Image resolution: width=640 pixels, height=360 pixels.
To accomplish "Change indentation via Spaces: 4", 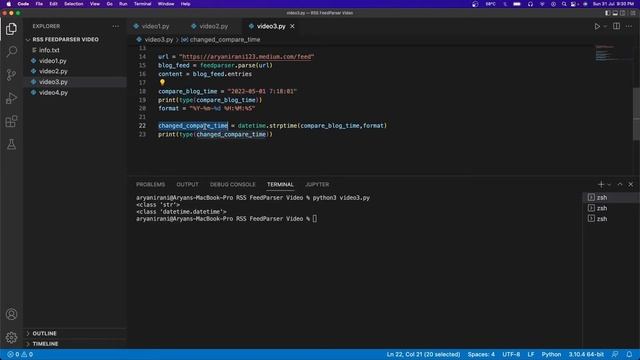I will [x=481, y=355].
